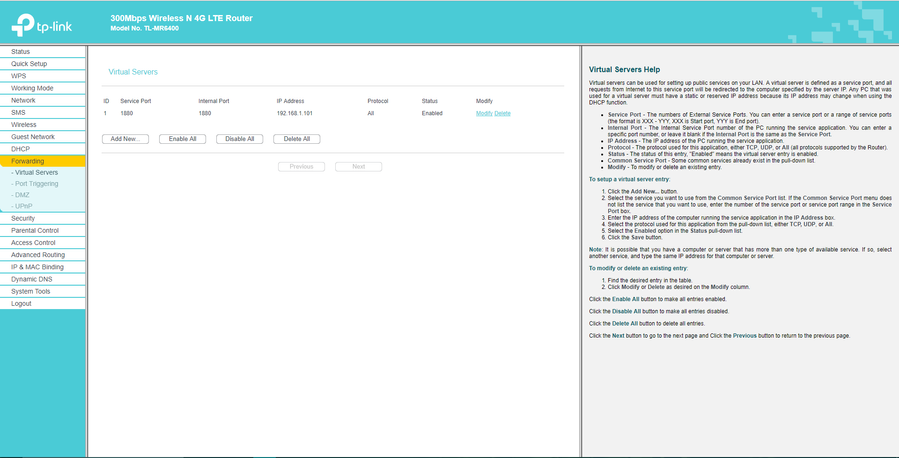Open Working Mode menu
Image resolution: width=899 pixels, height=458 pixels.
tap(42, 88)
